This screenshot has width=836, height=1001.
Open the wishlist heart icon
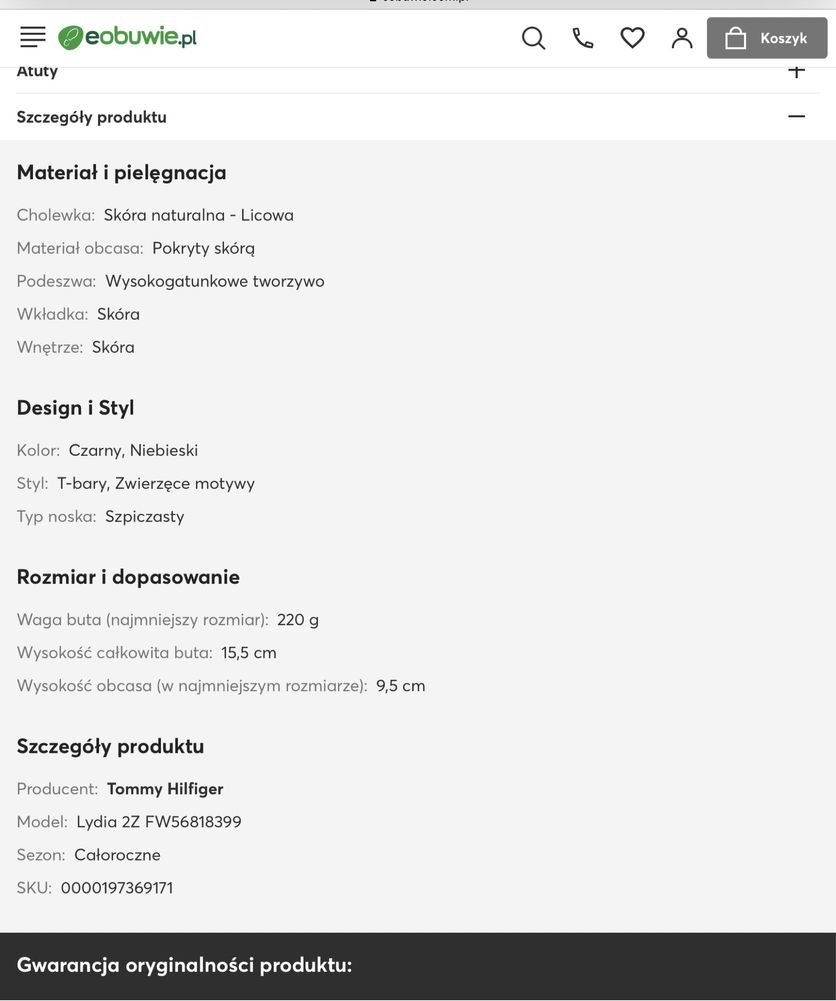[x=632, y=38]
